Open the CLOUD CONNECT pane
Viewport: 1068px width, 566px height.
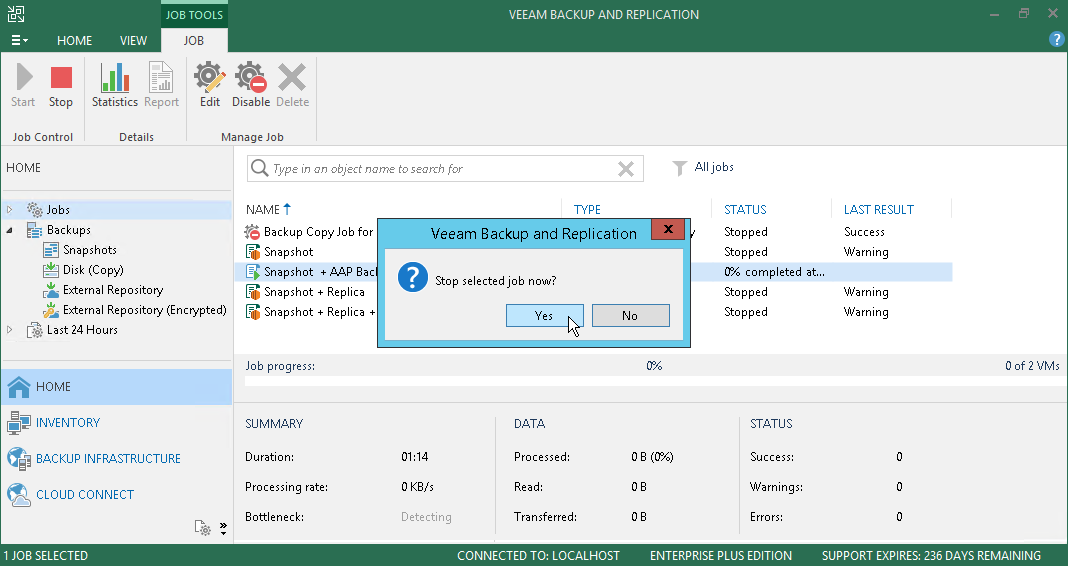point(116,494)
